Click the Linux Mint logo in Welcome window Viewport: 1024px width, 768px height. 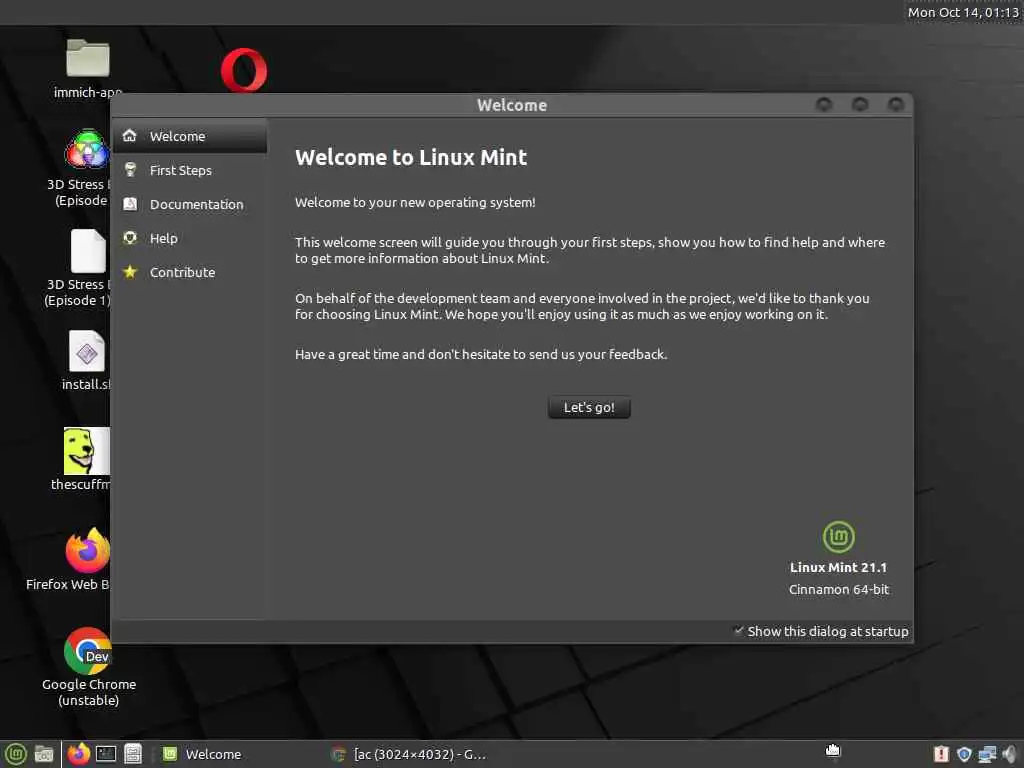[x=839, y=537]
